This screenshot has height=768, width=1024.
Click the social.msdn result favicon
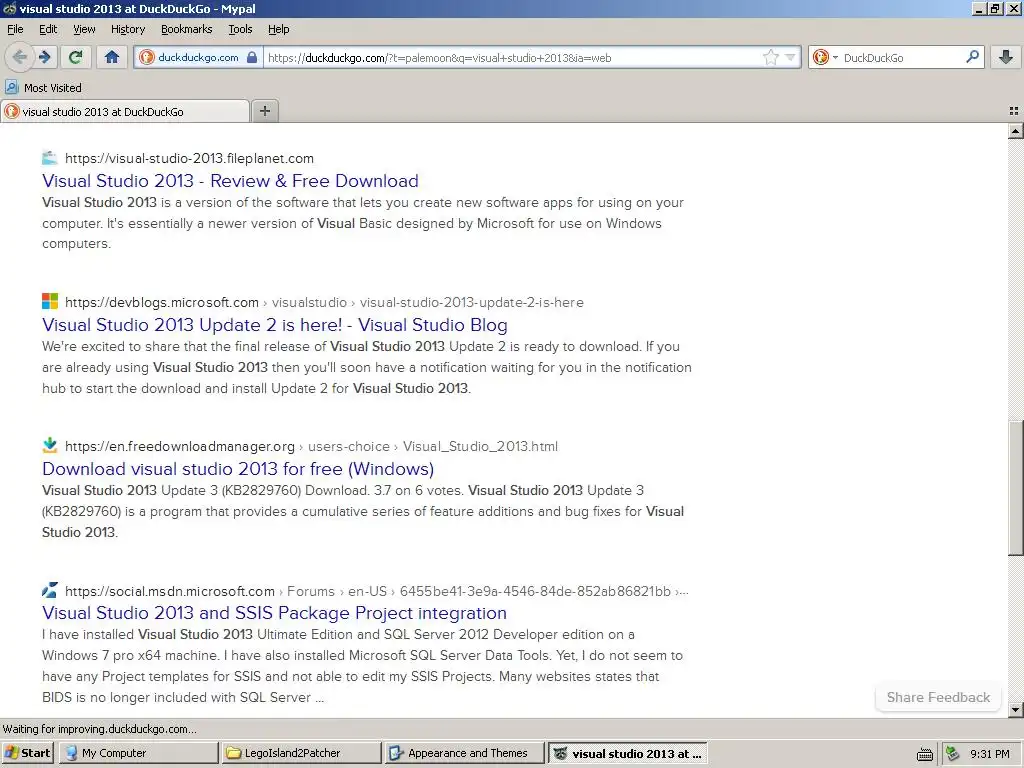click(x=50, y=590)
